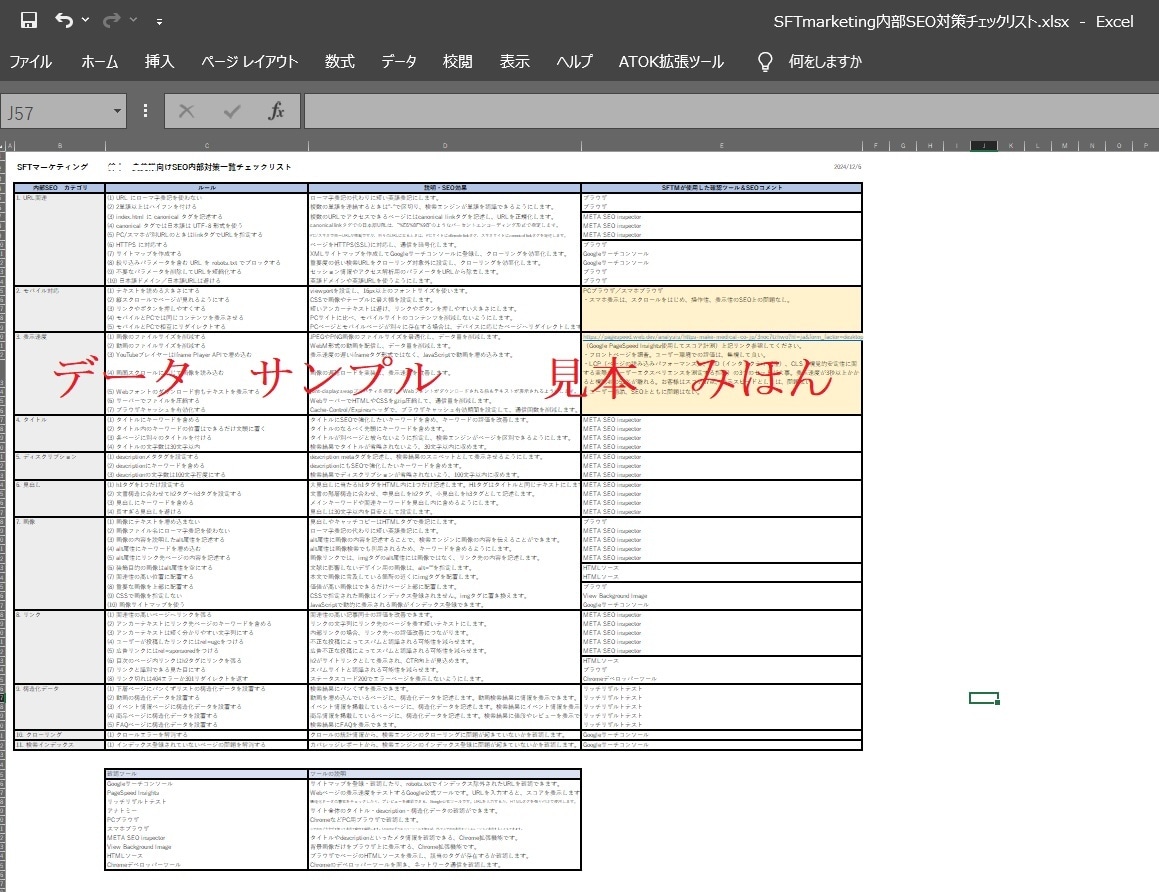Image resolution: width=1159 pixels, height=892 pixels.
Task: Open the ヘルプ tab
Action: [574, 61]
